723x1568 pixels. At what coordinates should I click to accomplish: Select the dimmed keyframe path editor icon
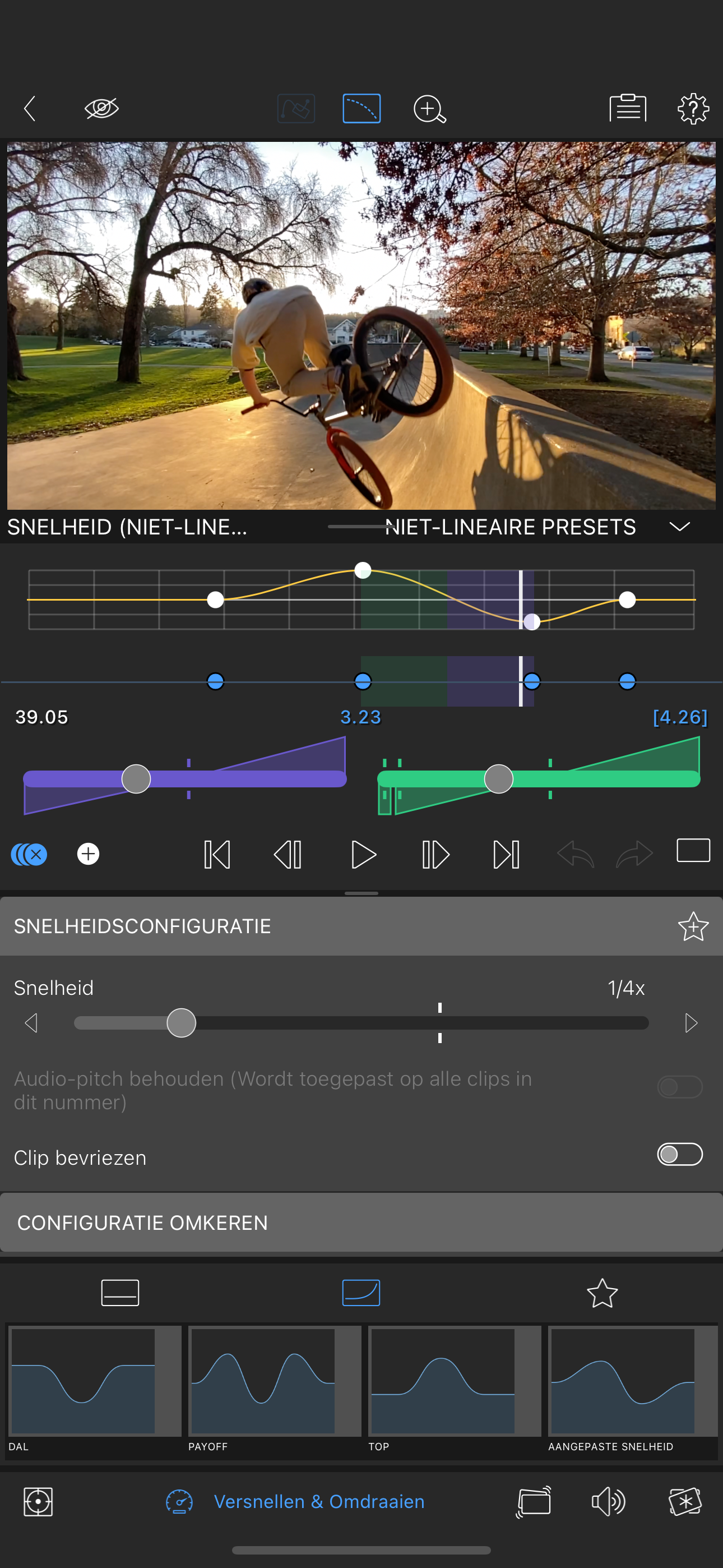[x=296, y=109]
